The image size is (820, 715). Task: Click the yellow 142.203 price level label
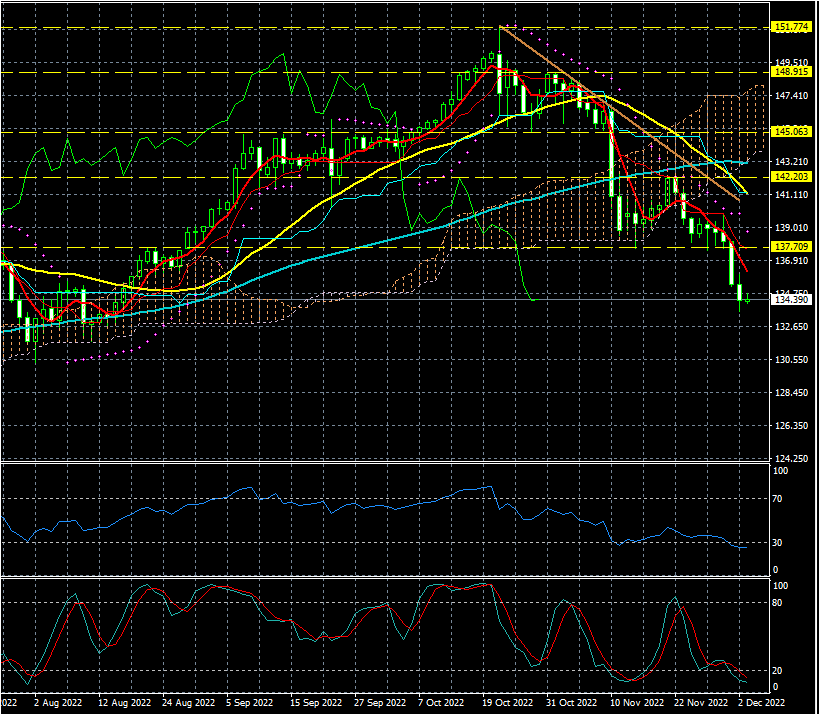click(792, 177)
